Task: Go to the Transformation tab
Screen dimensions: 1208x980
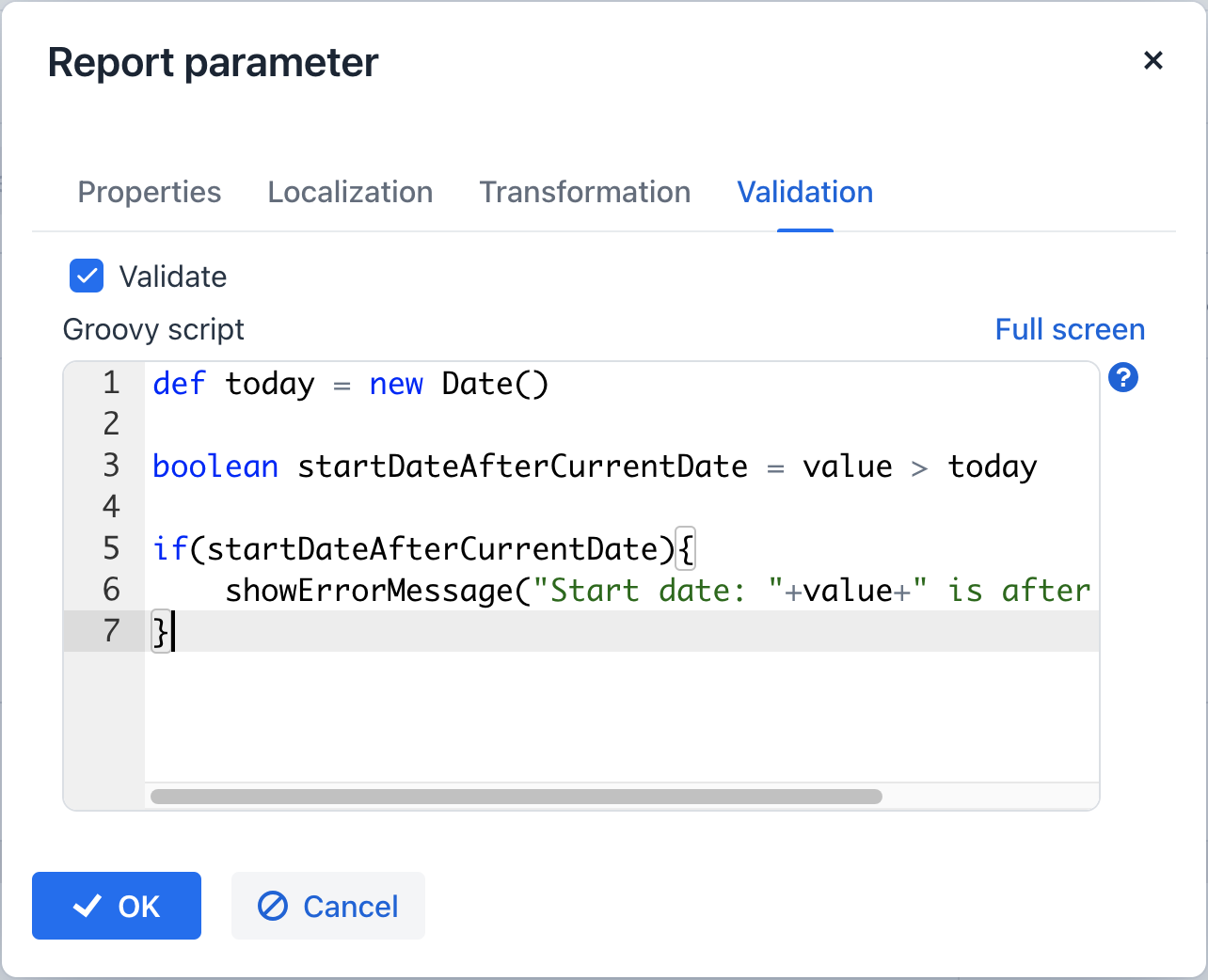Action: (x=584, y=192)
